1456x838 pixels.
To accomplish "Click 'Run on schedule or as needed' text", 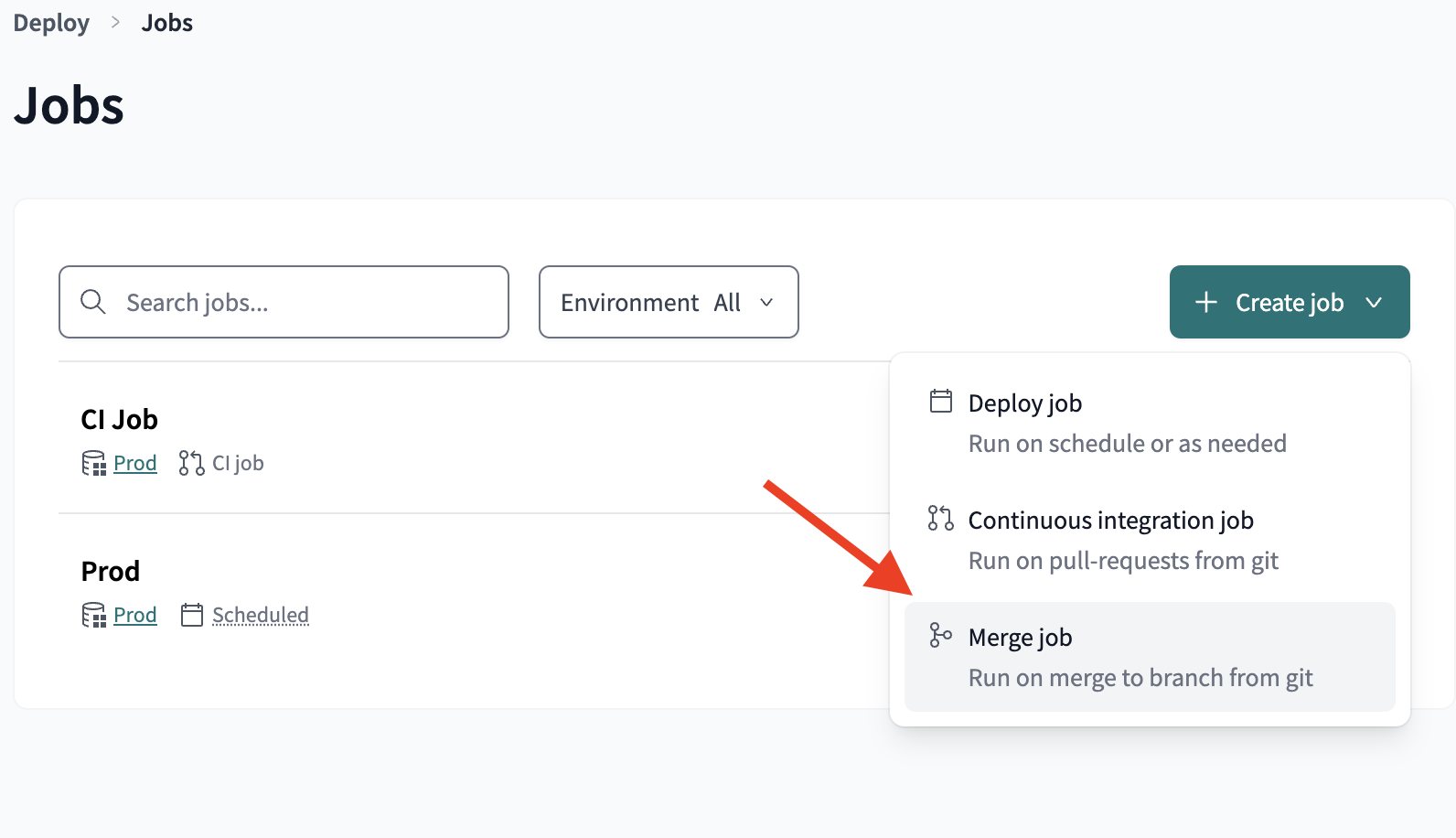I will [x=1128, y=444].
